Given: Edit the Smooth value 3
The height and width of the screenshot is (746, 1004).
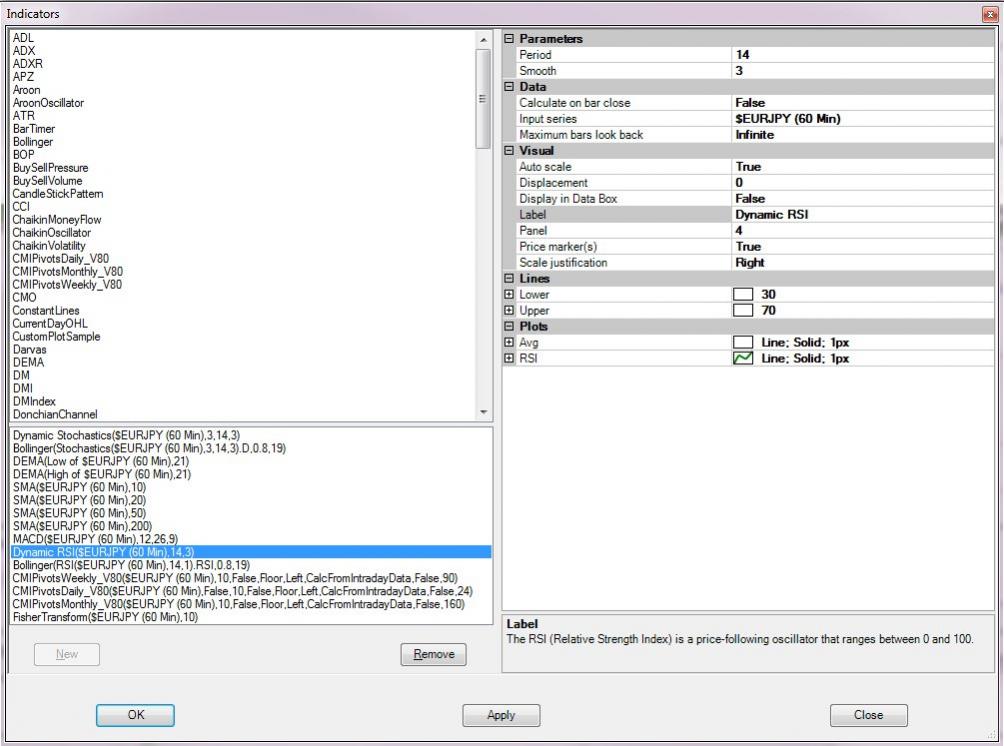Looking at the screenshot, I should pos(862,70).
